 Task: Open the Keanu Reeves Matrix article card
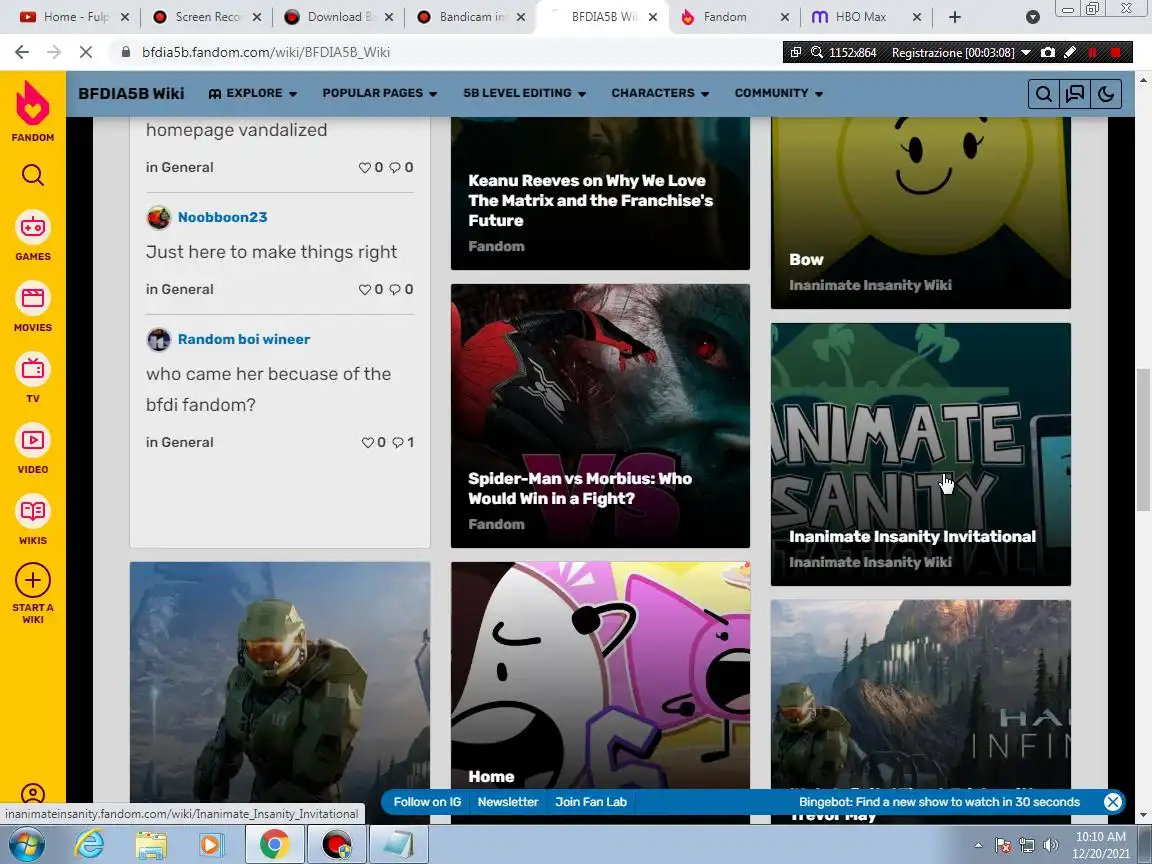point(600,194)
